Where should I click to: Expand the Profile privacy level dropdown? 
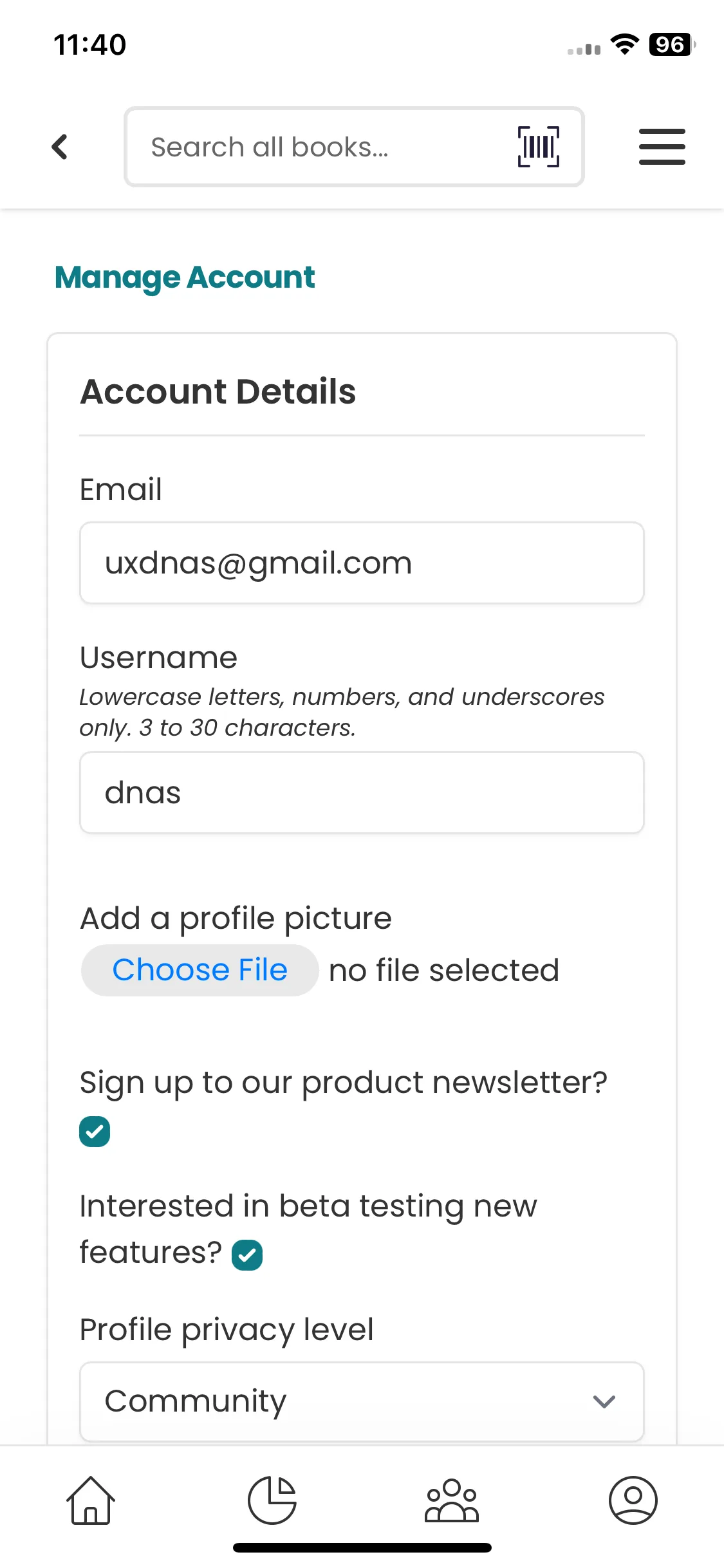[x=361, y=1401]
